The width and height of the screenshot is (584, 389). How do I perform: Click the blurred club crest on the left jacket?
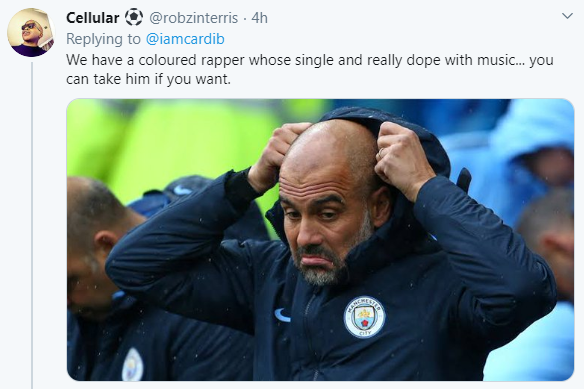(x=132, y=364)
